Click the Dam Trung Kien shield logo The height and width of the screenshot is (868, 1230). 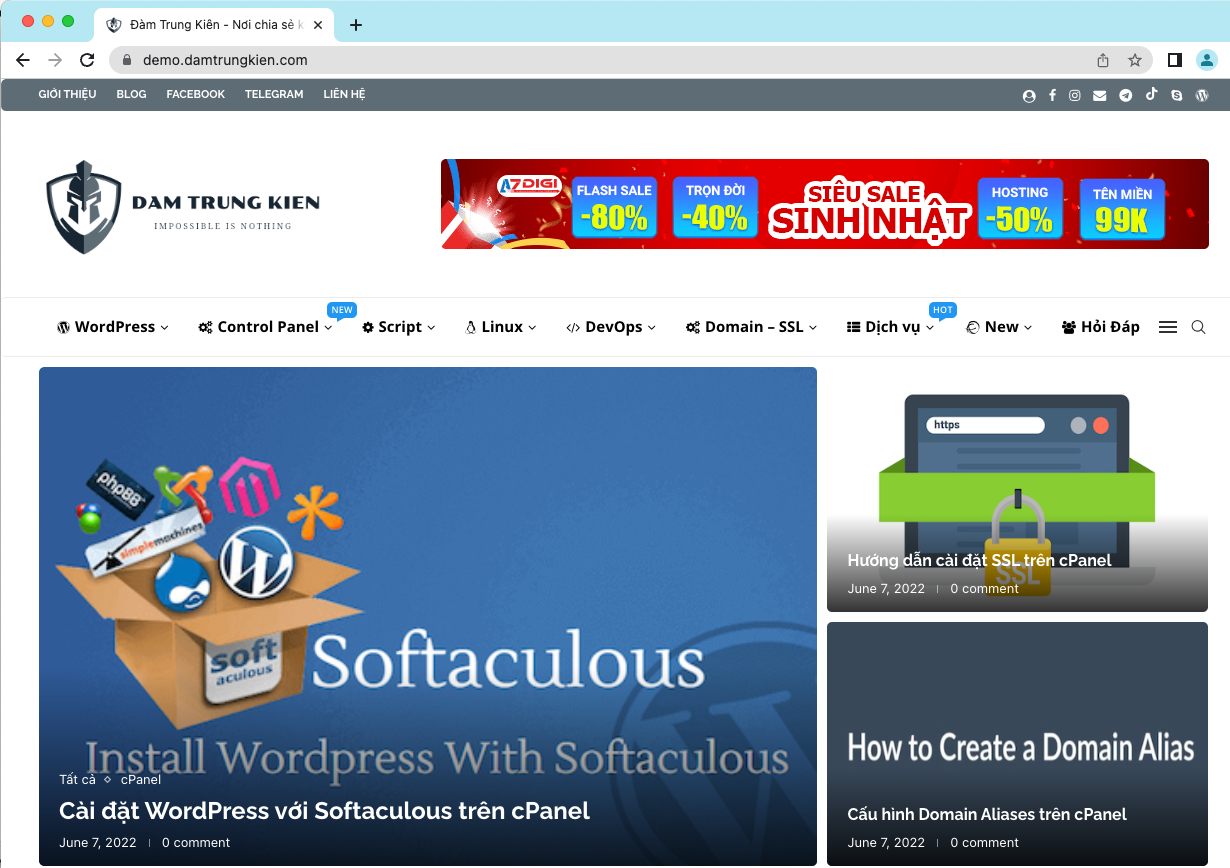84,206
